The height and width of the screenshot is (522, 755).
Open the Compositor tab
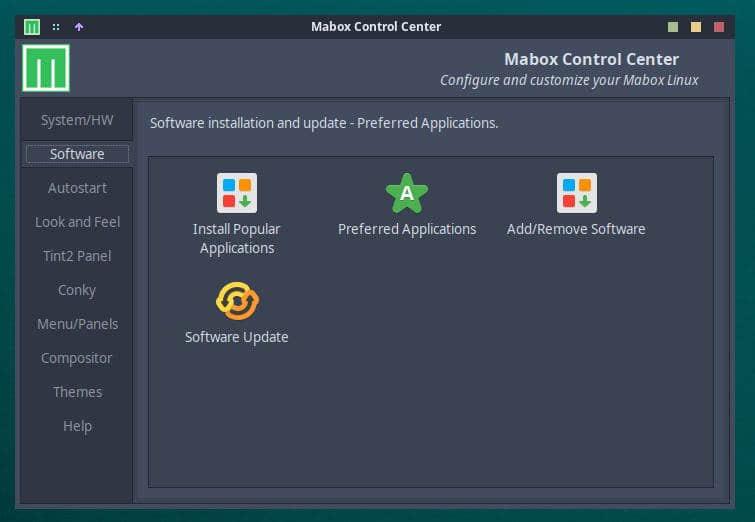(77, 358)
